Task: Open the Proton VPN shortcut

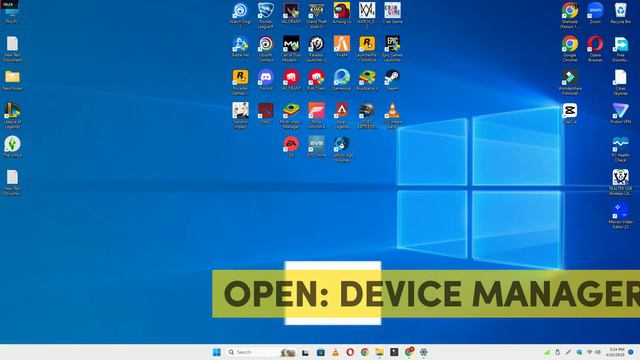Action: tap(620, 113)
